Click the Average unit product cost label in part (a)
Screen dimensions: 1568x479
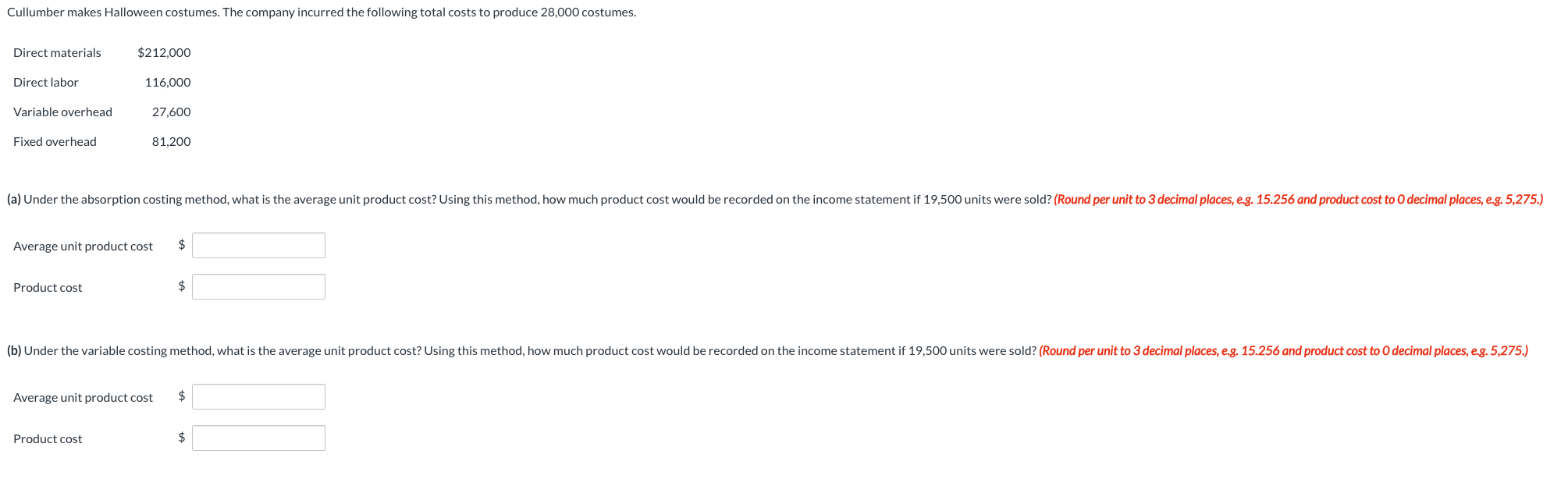pyautogui.click(x=82, y=245)
